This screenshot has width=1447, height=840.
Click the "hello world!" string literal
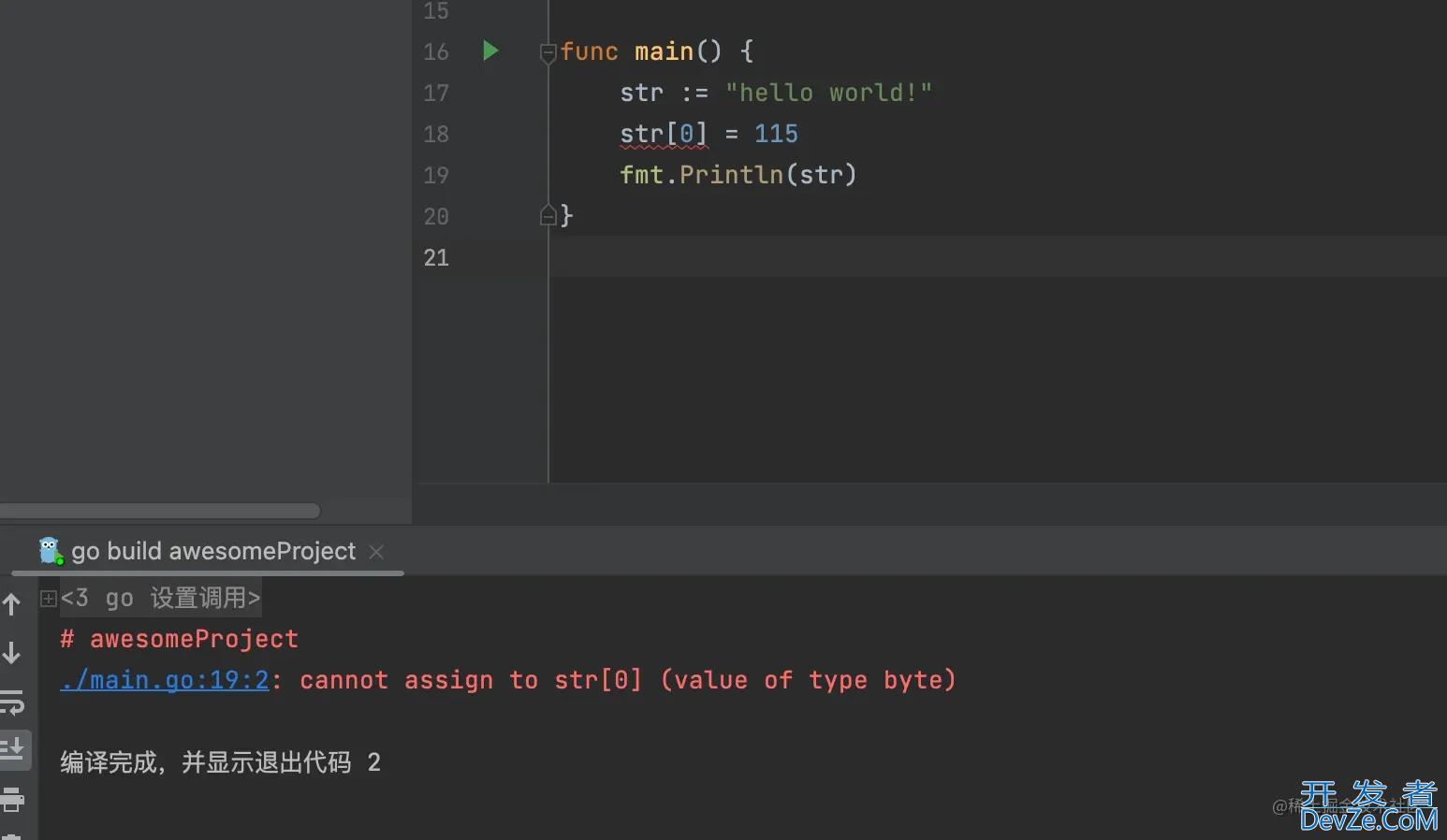[828, 93]
